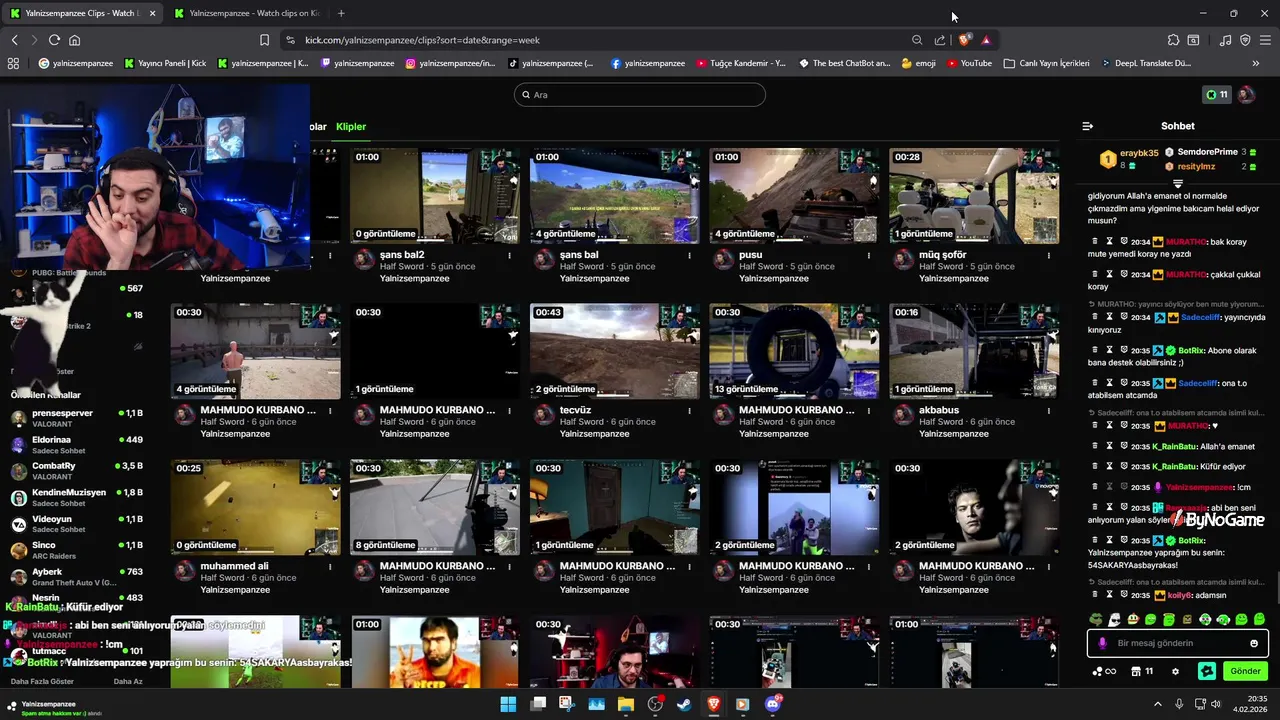Reload the page with the refresh icon
This screenshot has width=1280, height=720.
tap(54, 40)
